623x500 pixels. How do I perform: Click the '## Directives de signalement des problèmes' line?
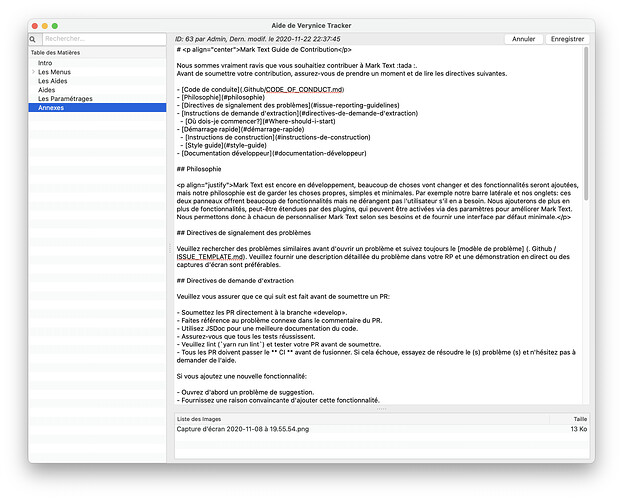pos(244,233)
